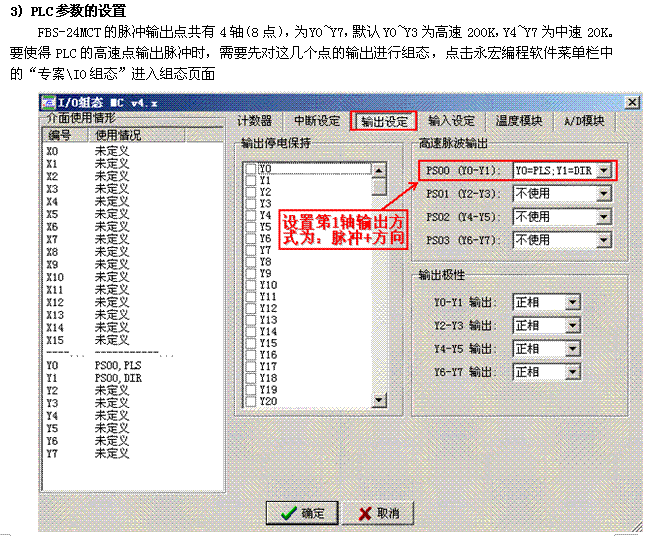The width and height of the screenshot is (663, 536).
Task: Toggle the Y12 checkbox
Action: [251, 308]
